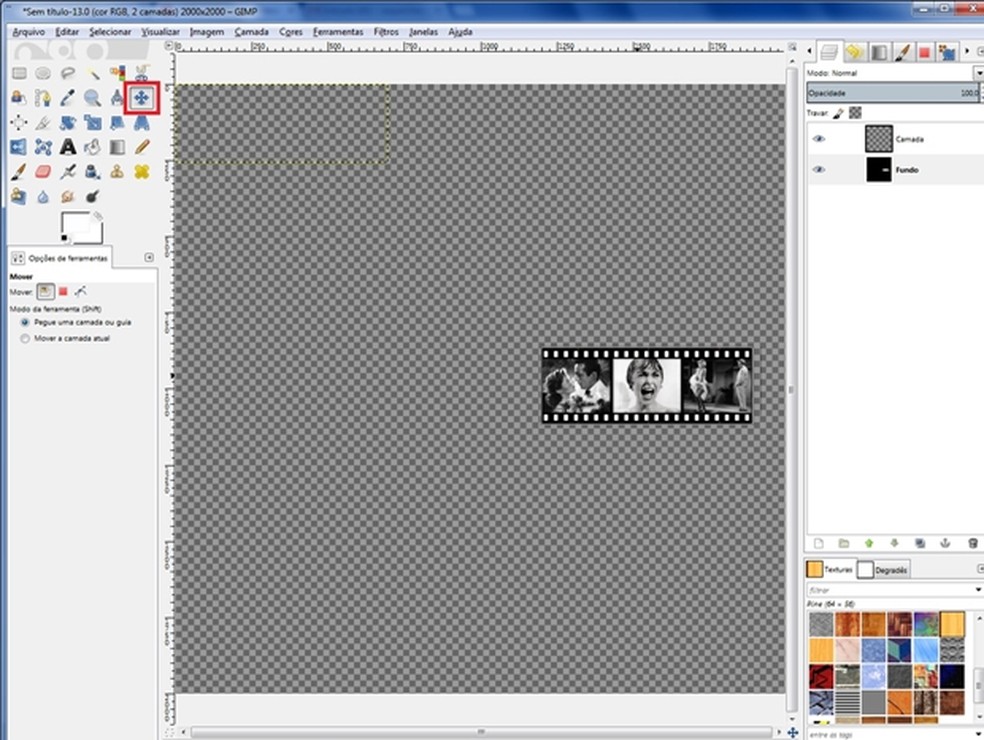
Task: Delete the layer with trash button
Action: 973,543
